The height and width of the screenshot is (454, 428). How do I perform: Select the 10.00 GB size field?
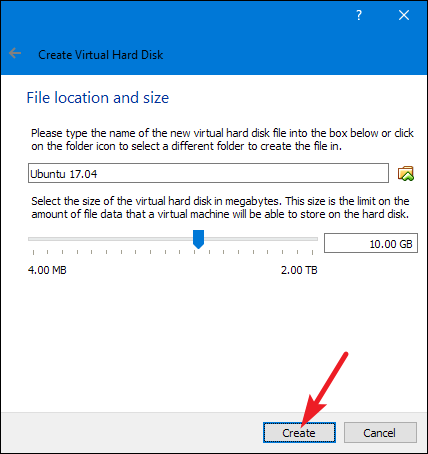click(x=371, y=243)
